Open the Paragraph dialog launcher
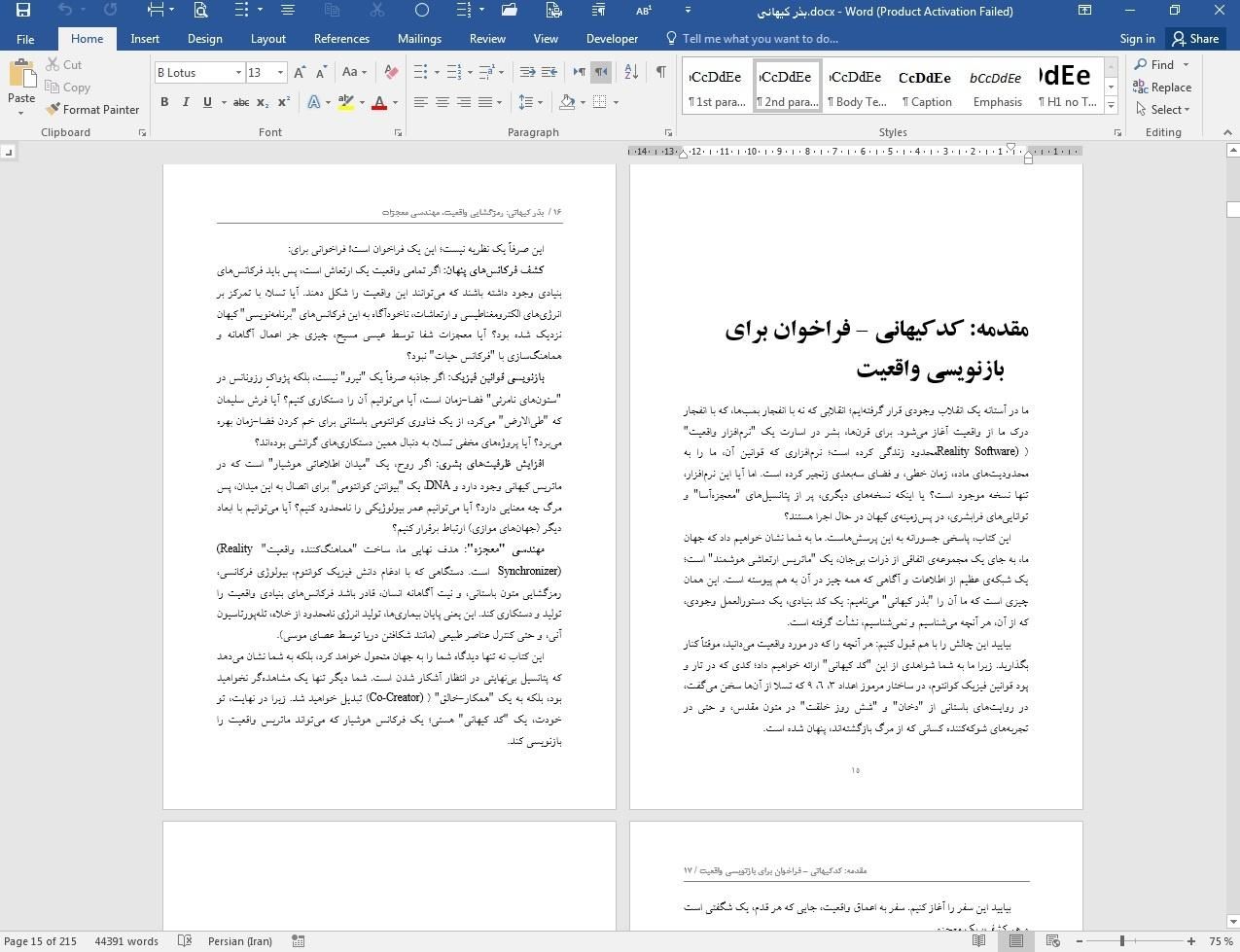Image resolution: width=1240 pixels, height=952 pixels. (x=668, y=132)
